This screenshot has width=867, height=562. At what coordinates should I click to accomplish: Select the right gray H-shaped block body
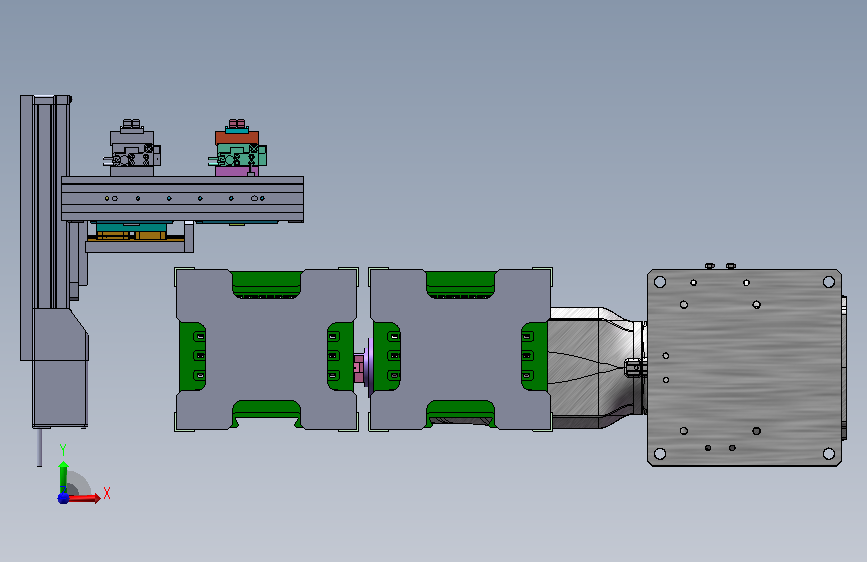click(x=460, y=350)
